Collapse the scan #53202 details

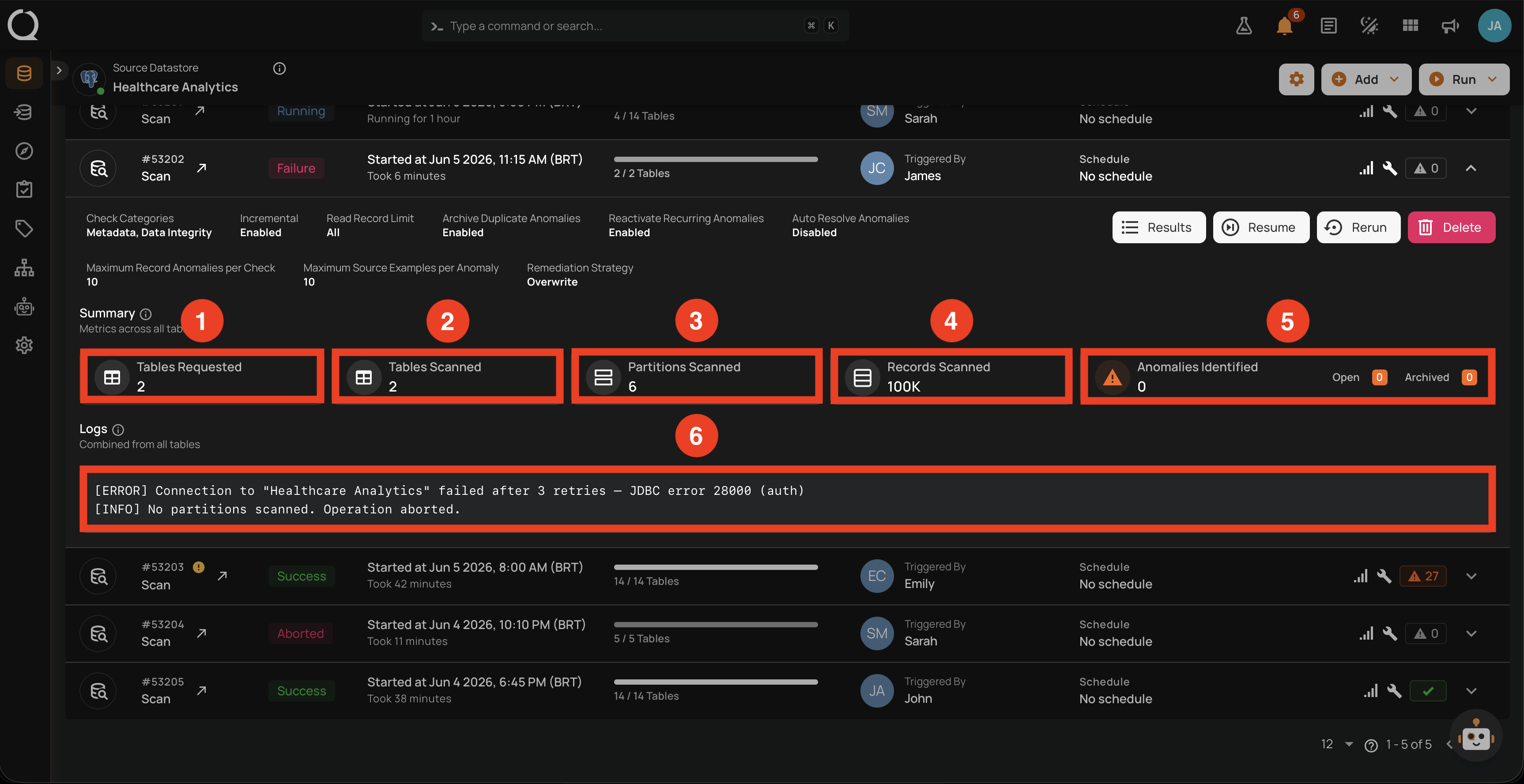1471,168
